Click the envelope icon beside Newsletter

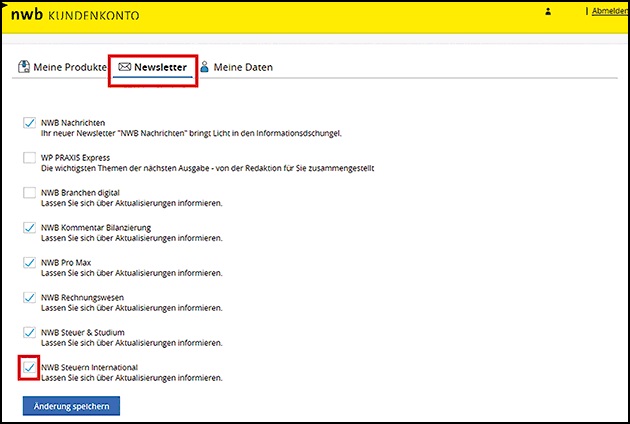(x=125, y=67)
